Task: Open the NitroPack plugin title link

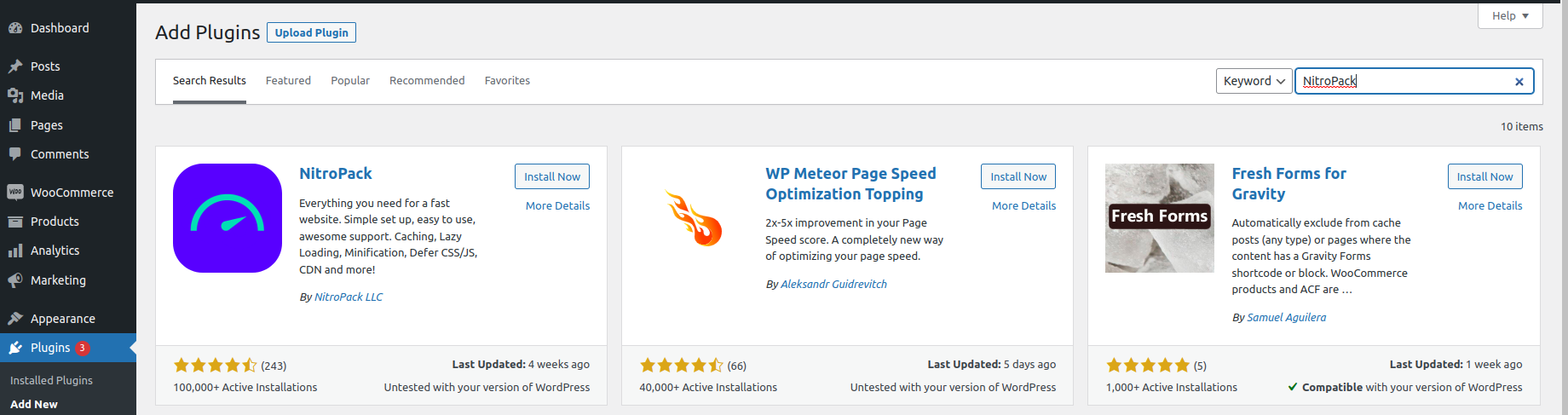Action: tap(336, 174)
